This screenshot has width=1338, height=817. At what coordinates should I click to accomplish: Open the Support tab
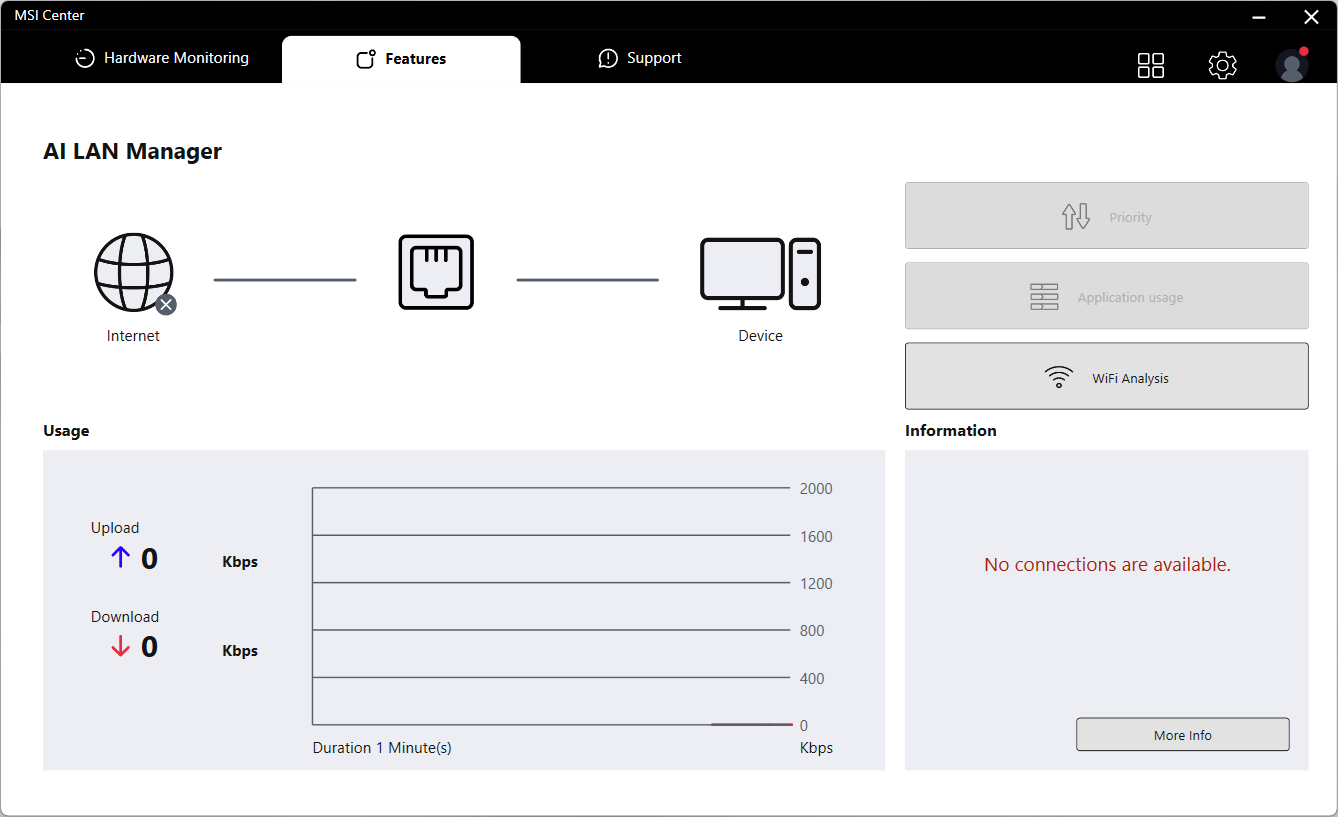point(640,58)
